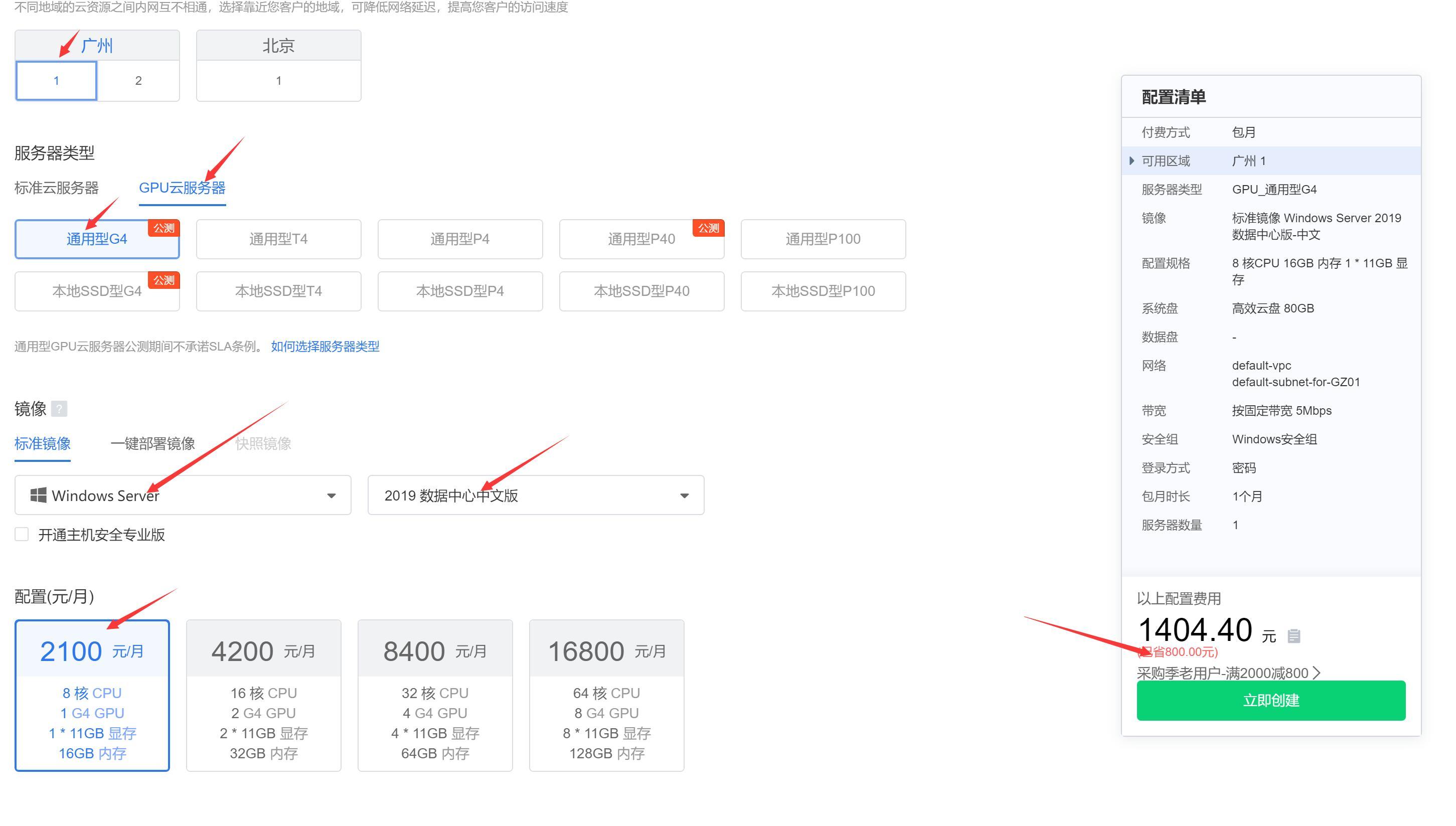This screenshot has width=1456, height=826.
Task: Select server type 本地SSD型G4
Action: pos(97,291)
